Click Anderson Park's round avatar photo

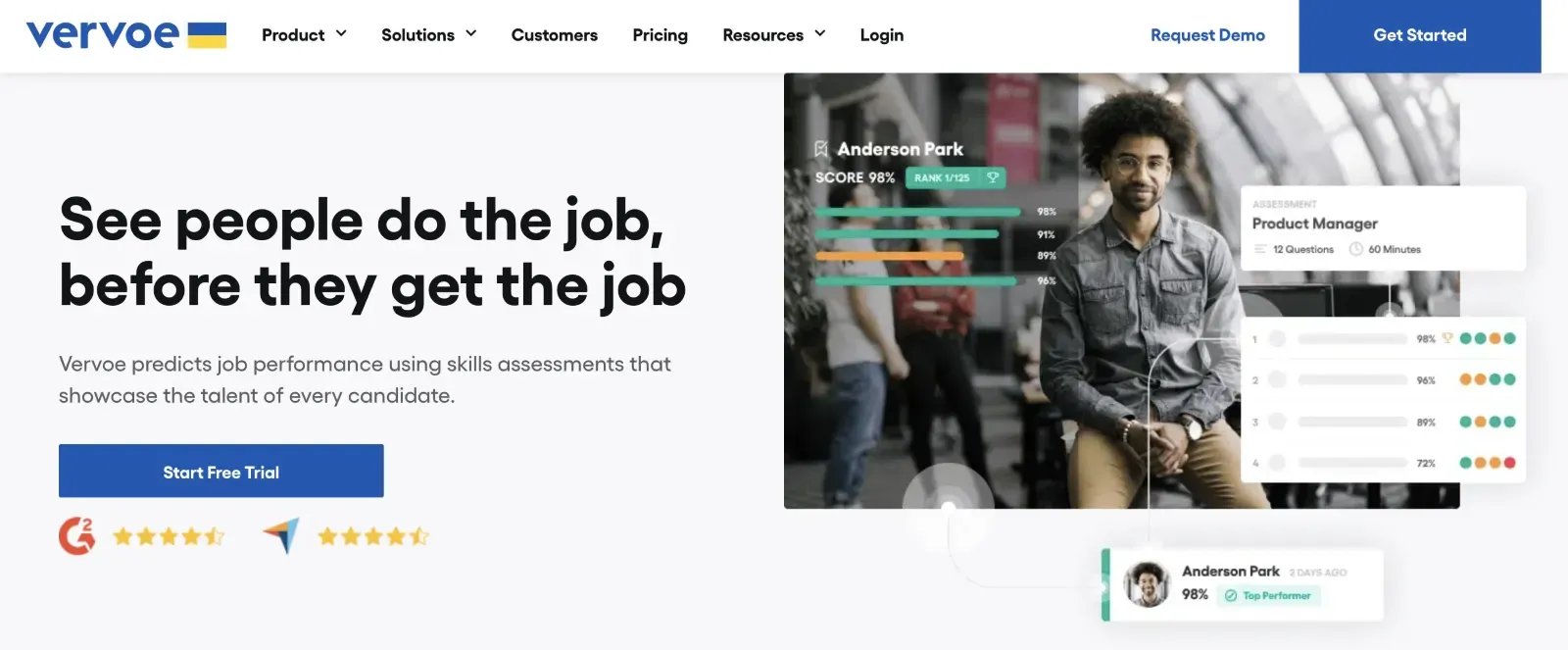[x=1147, y=584]
